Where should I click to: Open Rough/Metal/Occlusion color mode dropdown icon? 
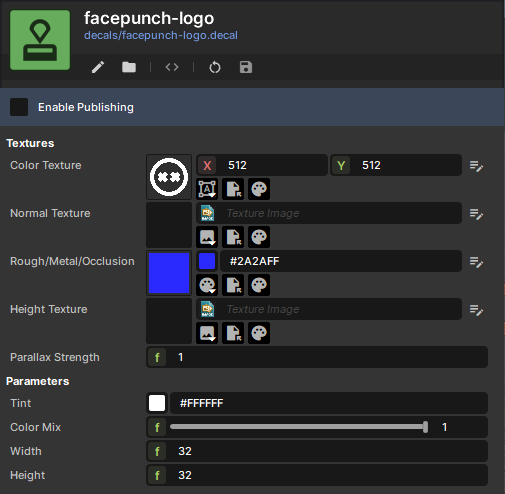click(x=207, y=285)
